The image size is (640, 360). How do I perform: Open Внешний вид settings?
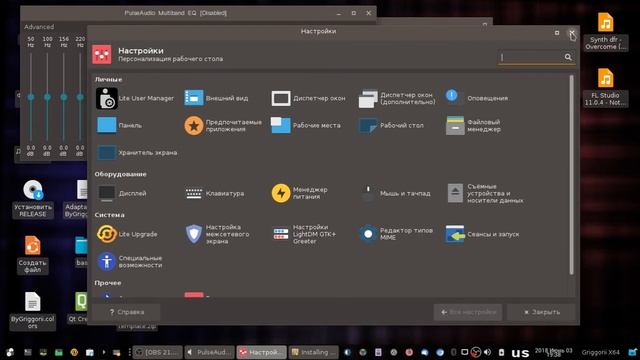click(216, 98)
